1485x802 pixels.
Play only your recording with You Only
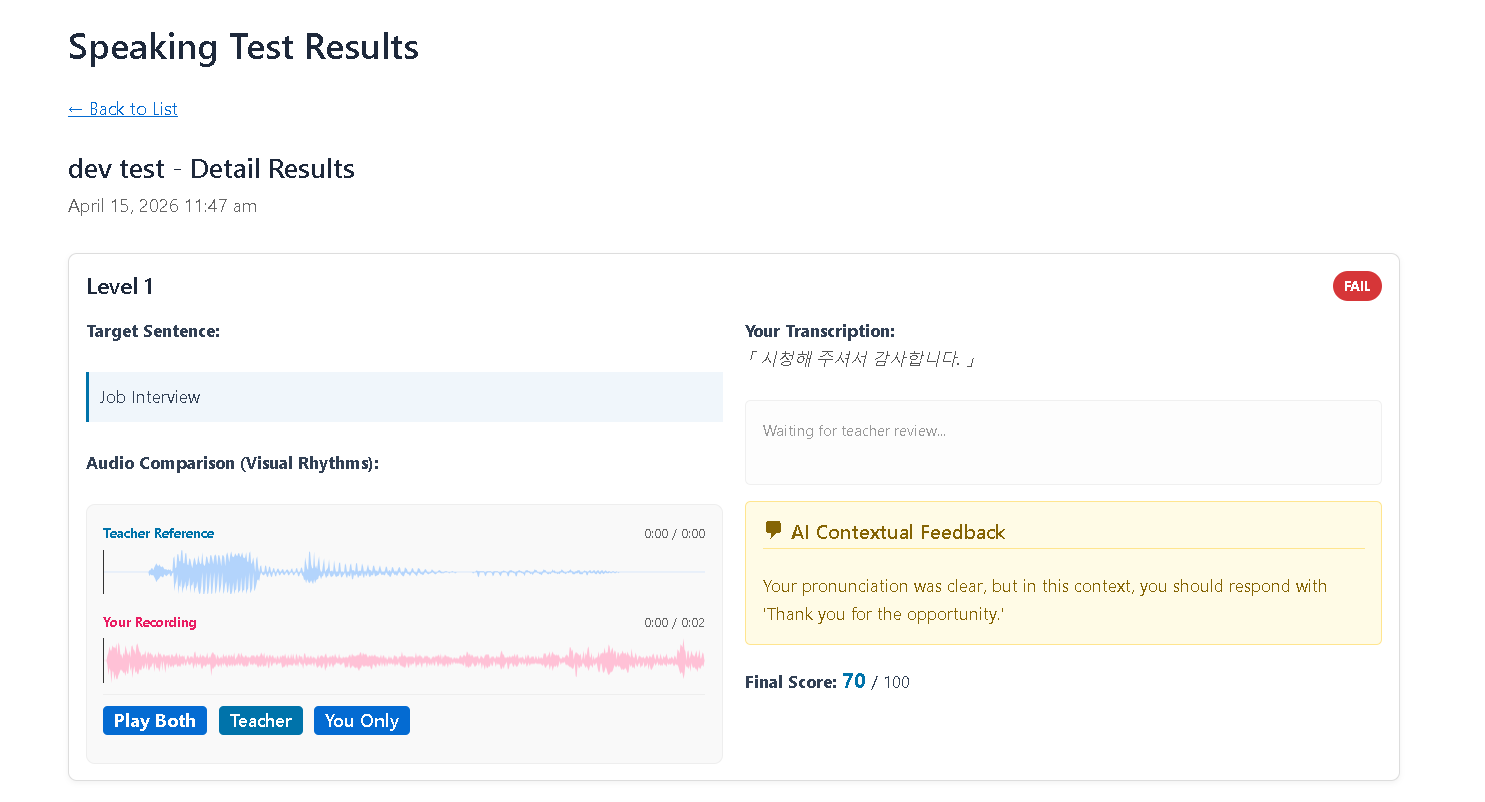coord(362,721)
